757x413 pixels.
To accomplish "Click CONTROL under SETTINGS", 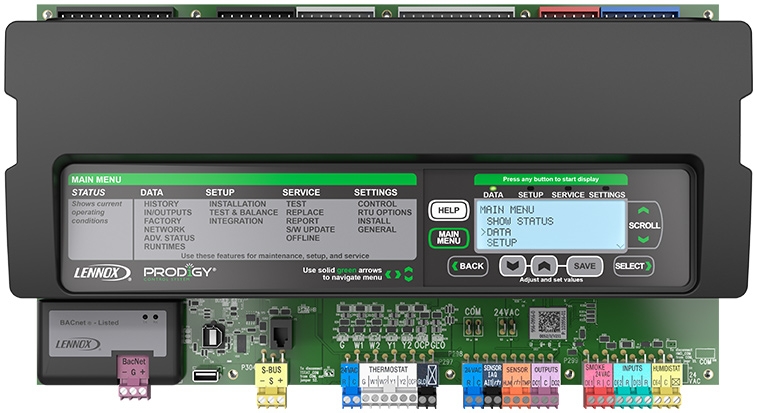I will coord(377,204).
